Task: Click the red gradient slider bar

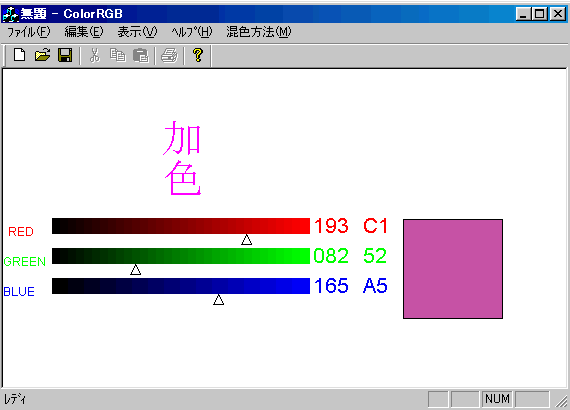Action: point(181,226)
